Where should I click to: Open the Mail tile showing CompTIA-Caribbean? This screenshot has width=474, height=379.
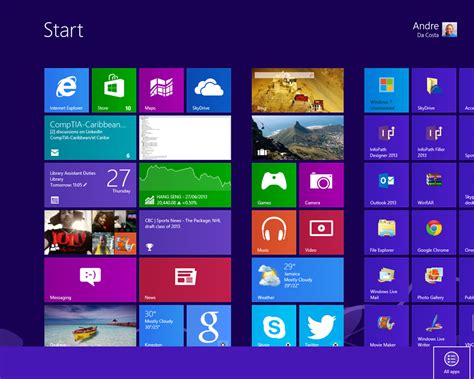pyautogui.click(x=90, y=138)
